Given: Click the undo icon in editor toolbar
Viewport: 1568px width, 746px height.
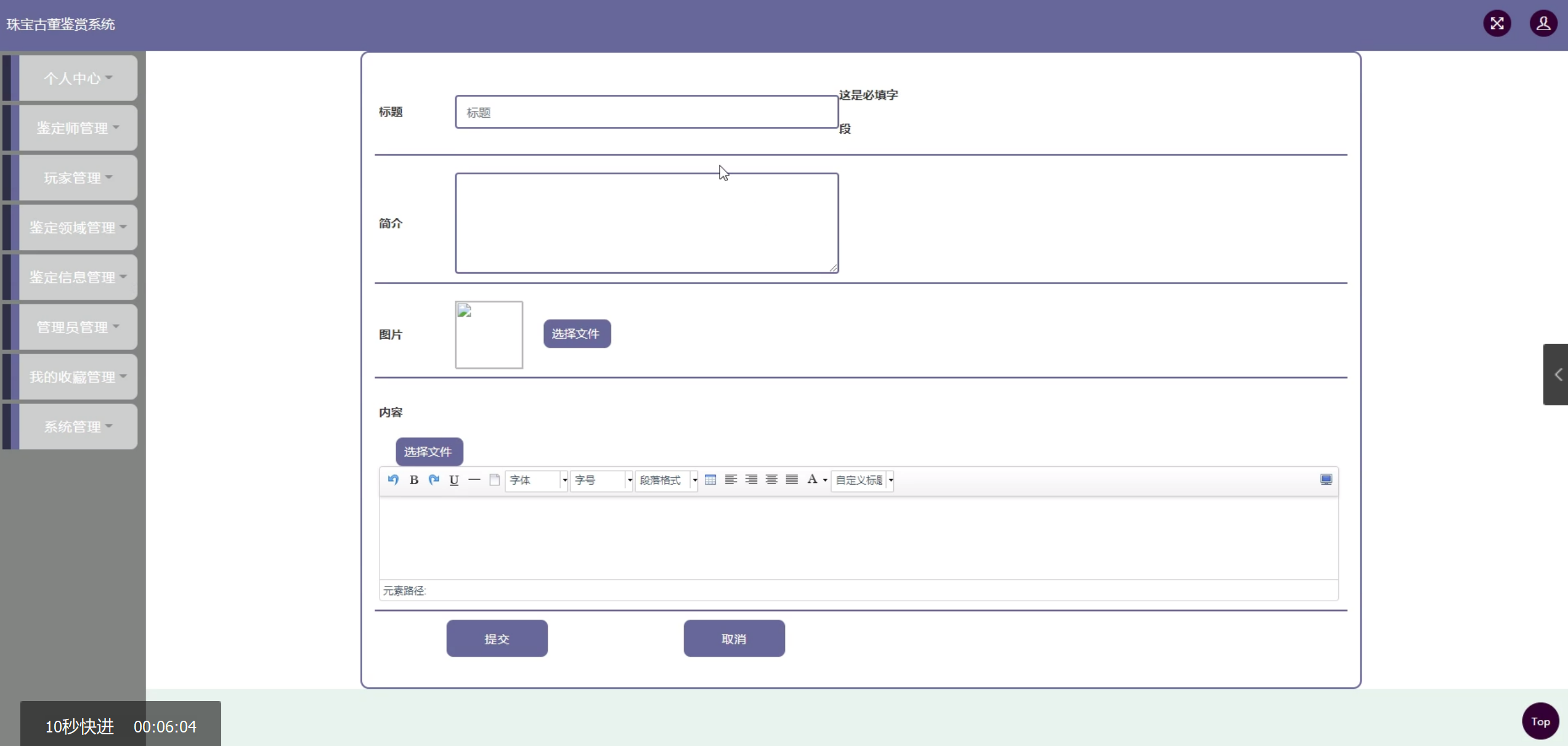Looking at the screenshot, I should click(x=393, y=480).
